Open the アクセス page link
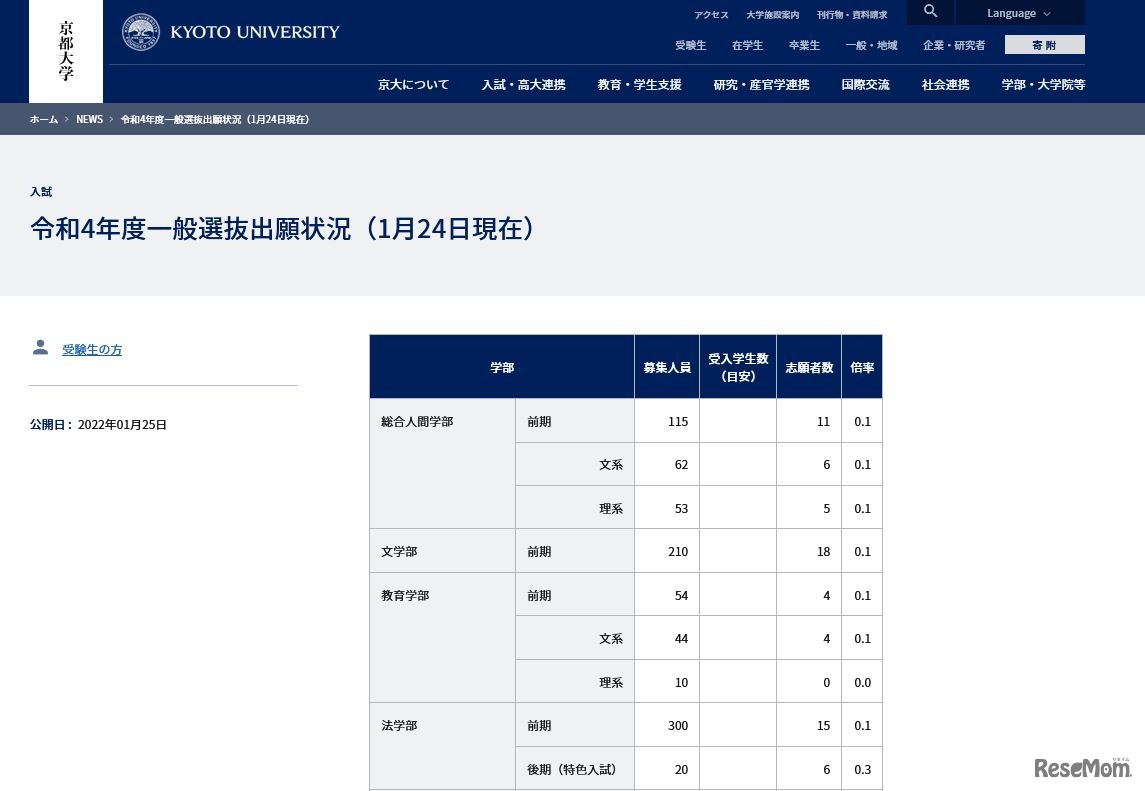Screen dimensions: 1145x791 coord(711,14)
